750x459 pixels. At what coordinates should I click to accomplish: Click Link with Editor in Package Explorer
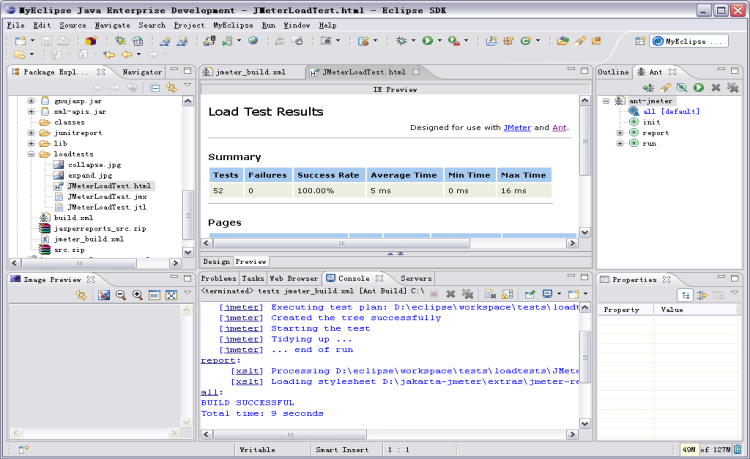point(172,88)
